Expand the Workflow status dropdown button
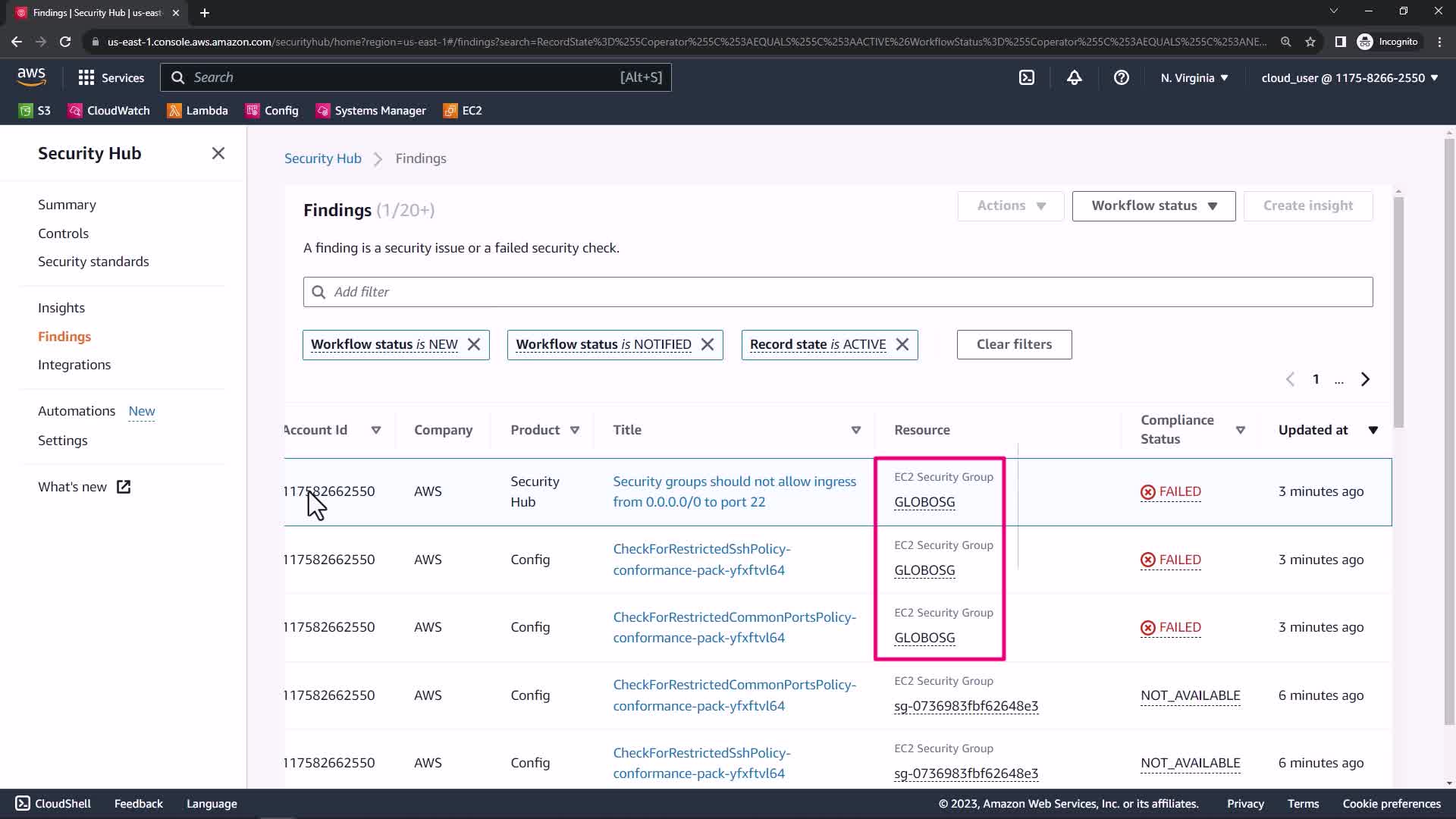 (x=1153, y=206)
